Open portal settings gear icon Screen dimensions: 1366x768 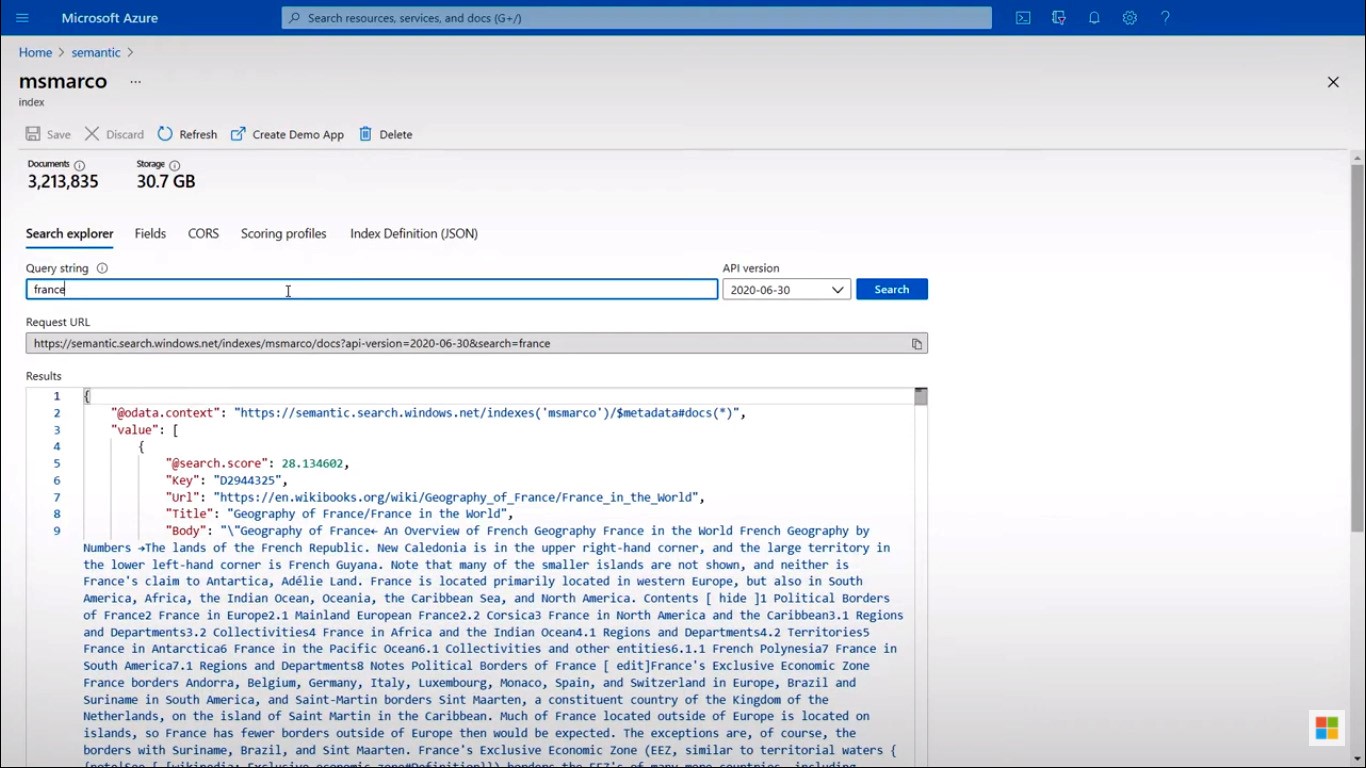pyautogui.click(x=1130, y=18)
